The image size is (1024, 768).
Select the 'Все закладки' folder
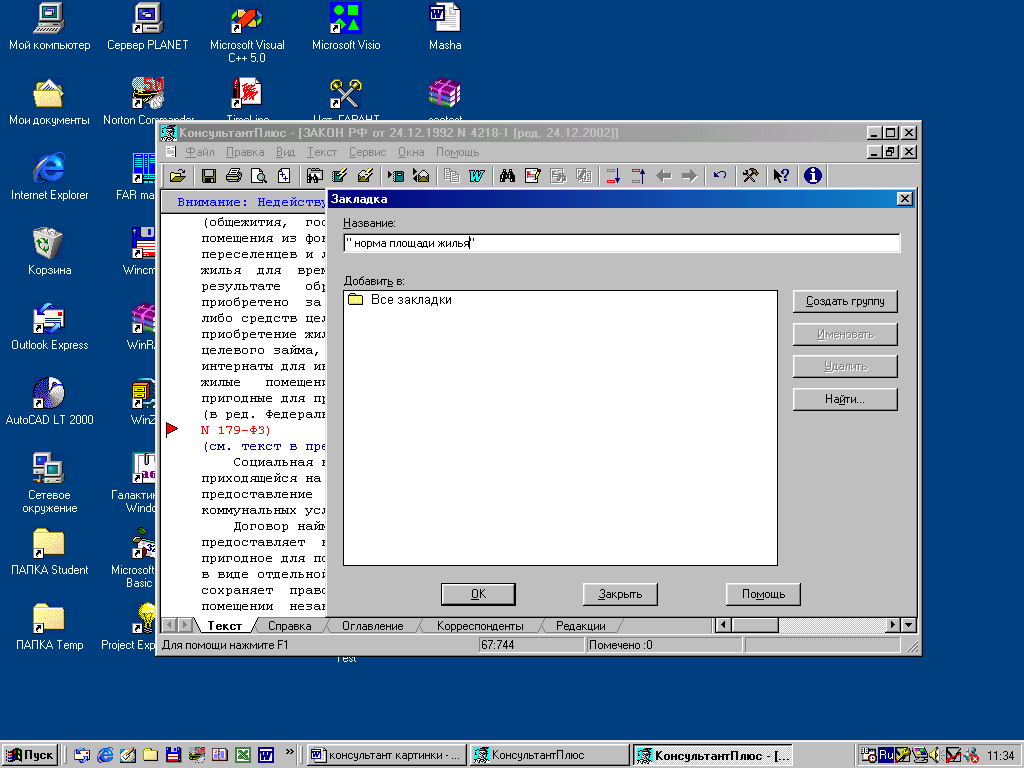coord(410,300)
